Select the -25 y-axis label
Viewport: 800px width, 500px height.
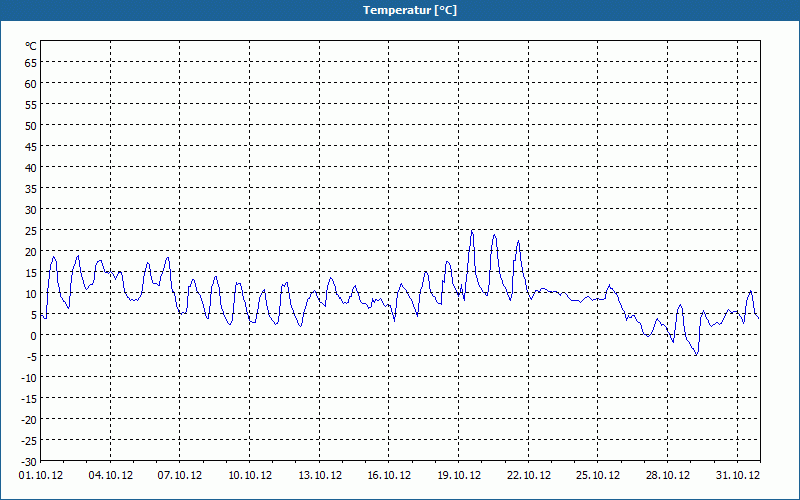[29, 441]
